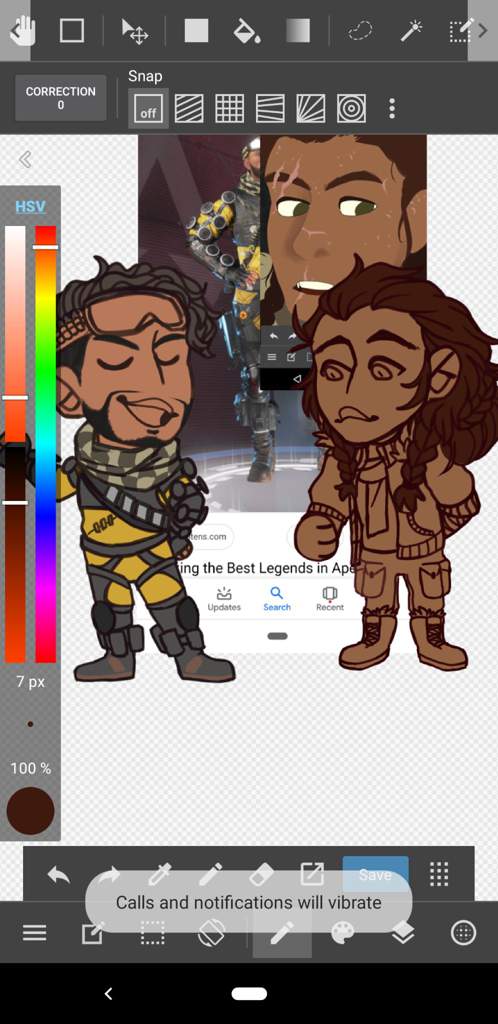
Task: Open snap settings three-dot menu
Action: [392, 108]
